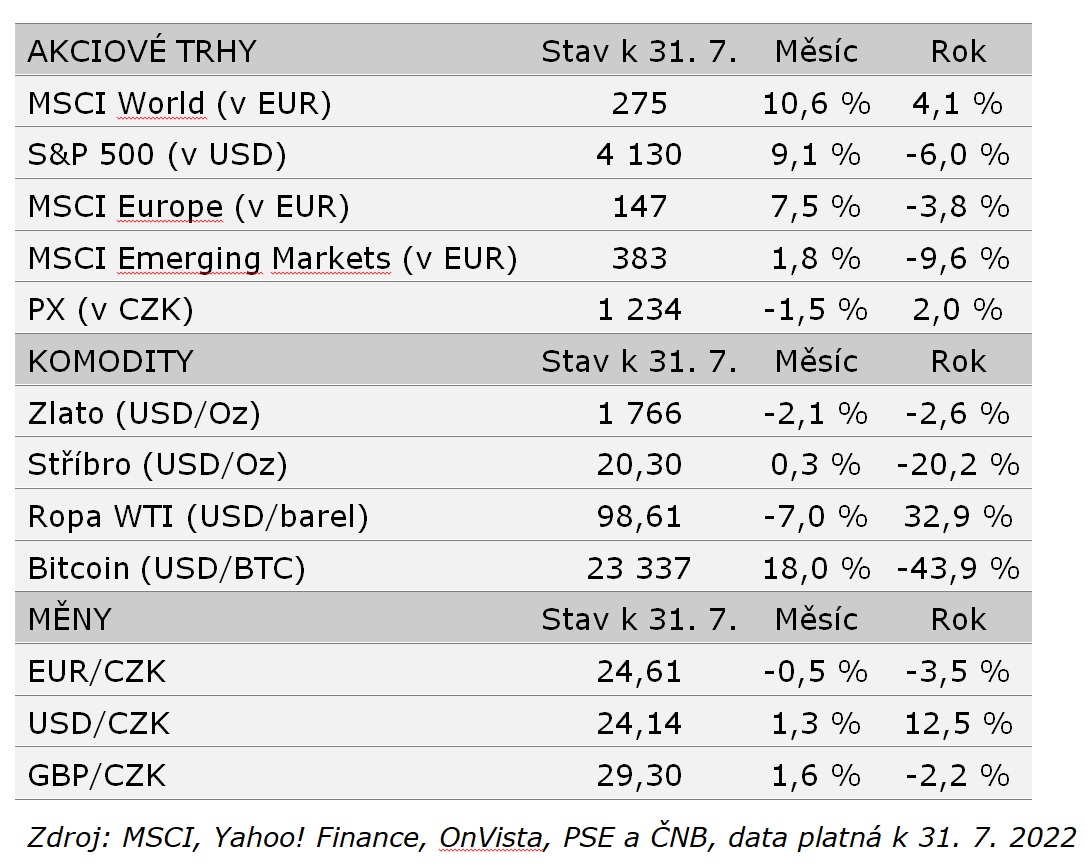The width and height of the screenshot is (1087, 866).
Task: Click the MĚNY section header
Action: (x=70, y=620)
